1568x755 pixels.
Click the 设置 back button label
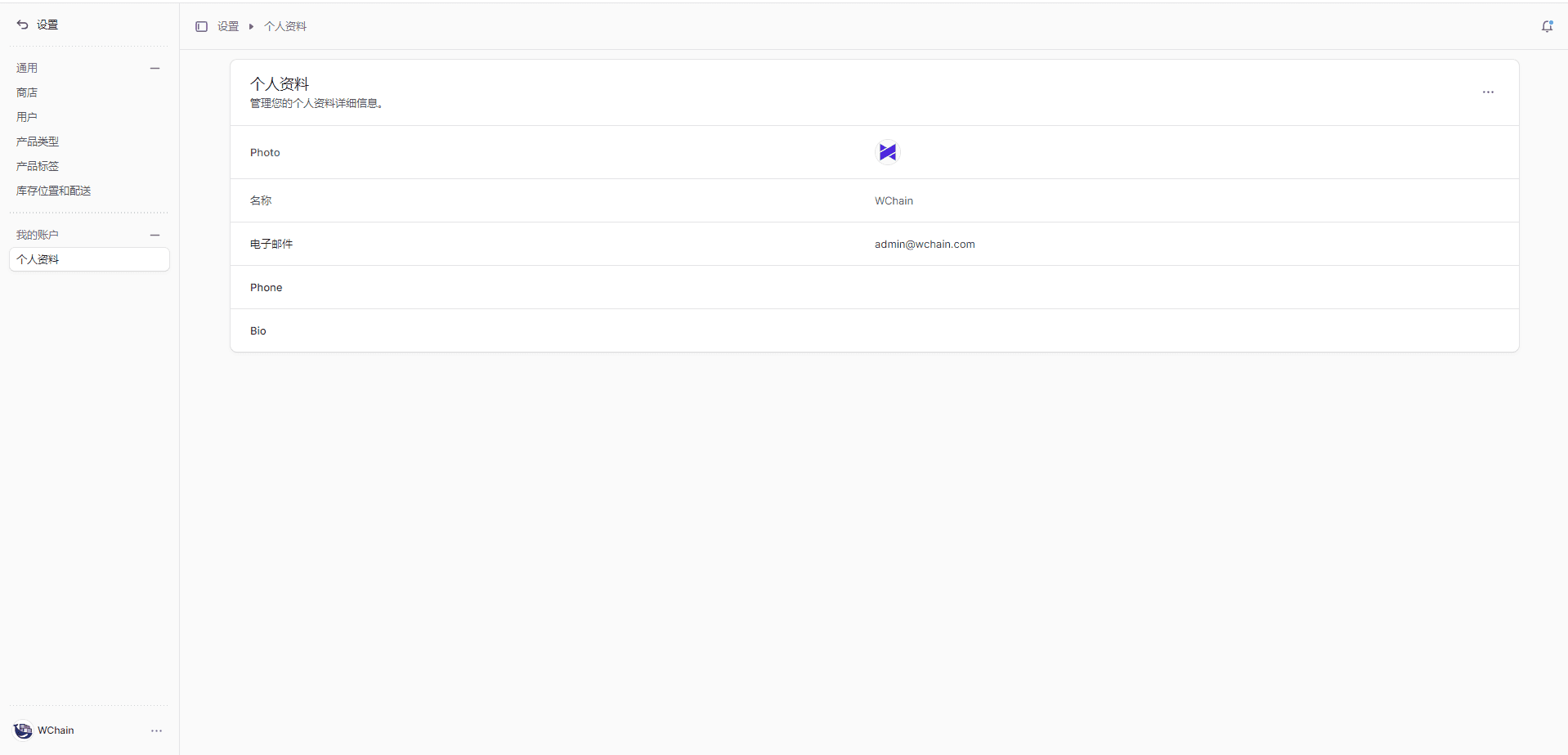pyautogui.click(x=47, y=25)
